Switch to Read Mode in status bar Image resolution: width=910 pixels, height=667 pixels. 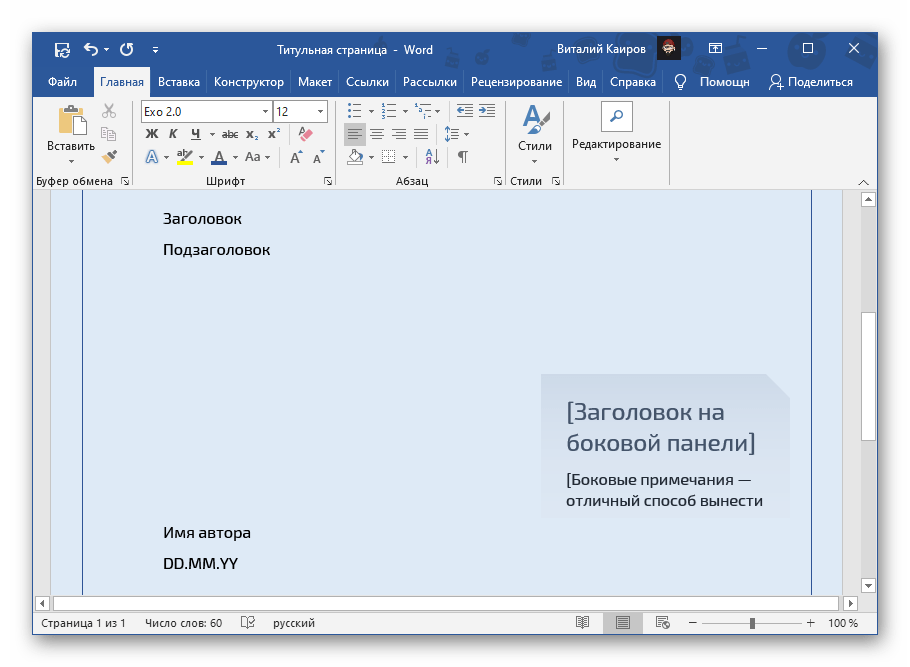click(582, 623)
